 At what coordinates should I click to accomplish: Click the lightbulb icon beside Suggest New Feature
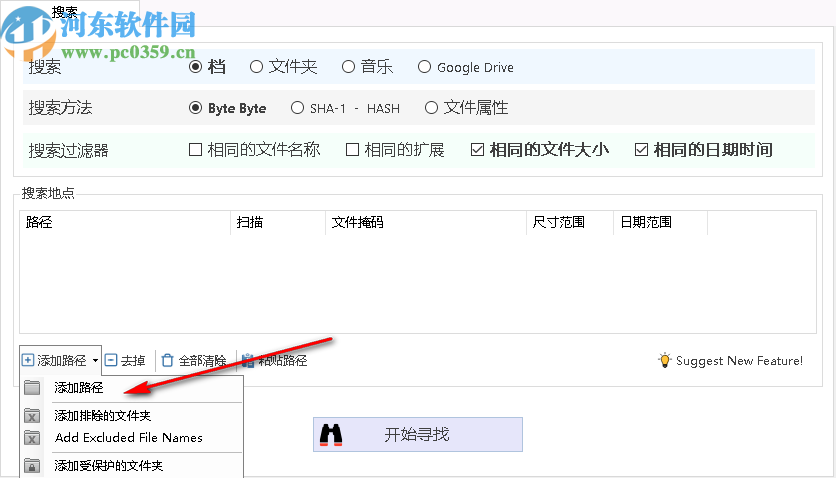click(665, 360)
